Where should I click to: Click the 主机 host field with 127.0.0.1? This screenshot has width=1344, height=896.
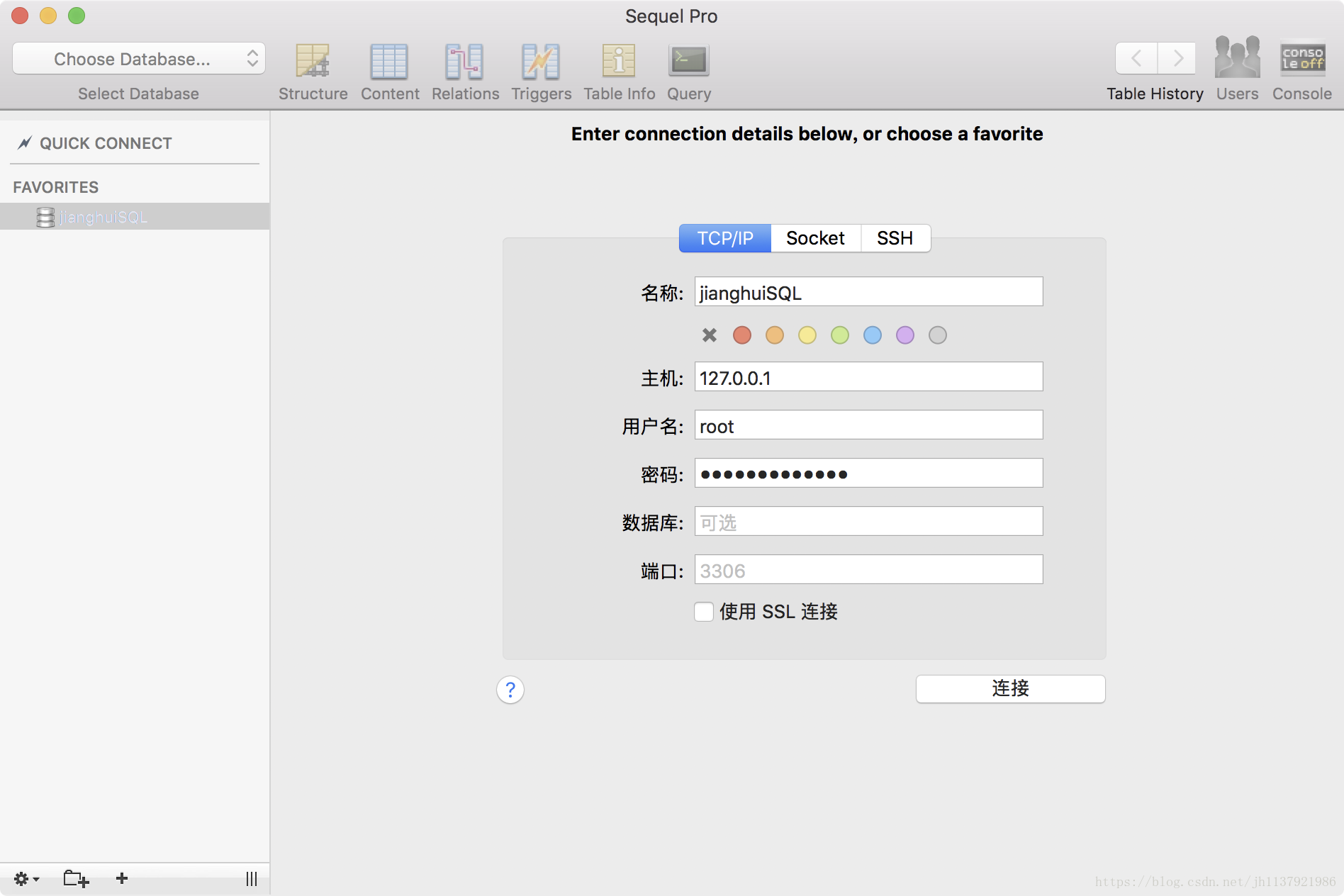click(868, 376)
